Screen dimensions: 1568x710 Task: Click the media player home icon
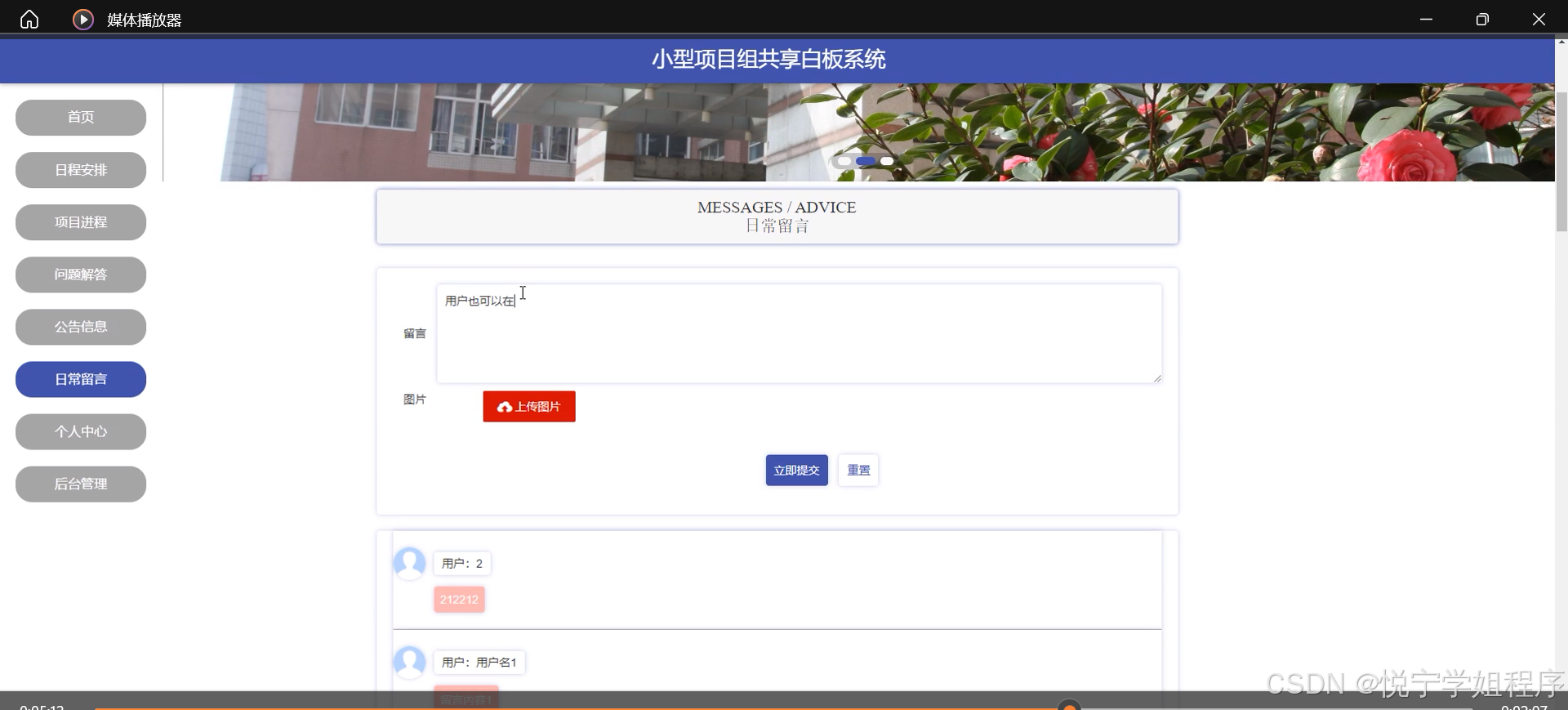29,19
